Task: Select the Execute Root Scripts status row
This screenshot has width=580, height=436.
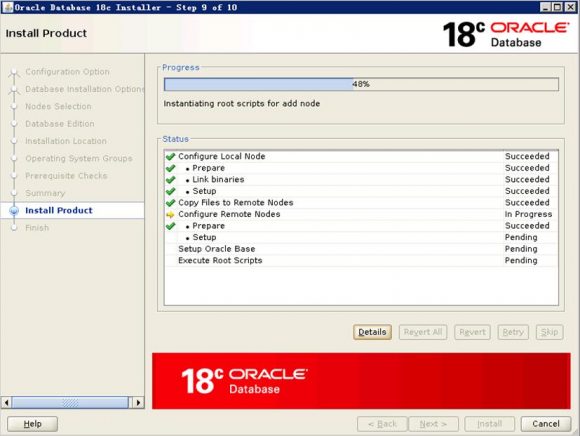Action: pyautogui.click(x=361, y=260)
